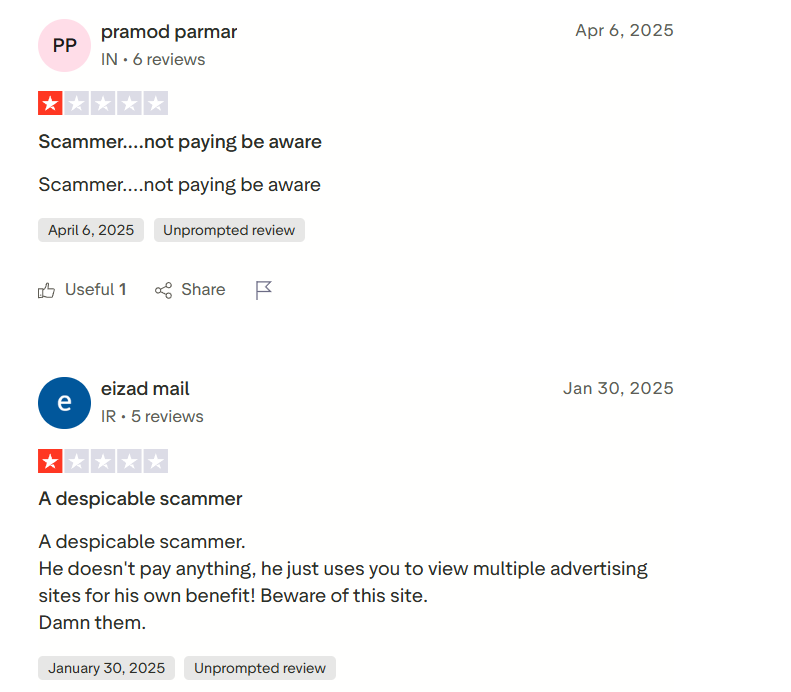Viewport: 791px width, 692px height.
Task: Open pramod parmar's profile name
Action: (x=169, y=32)
